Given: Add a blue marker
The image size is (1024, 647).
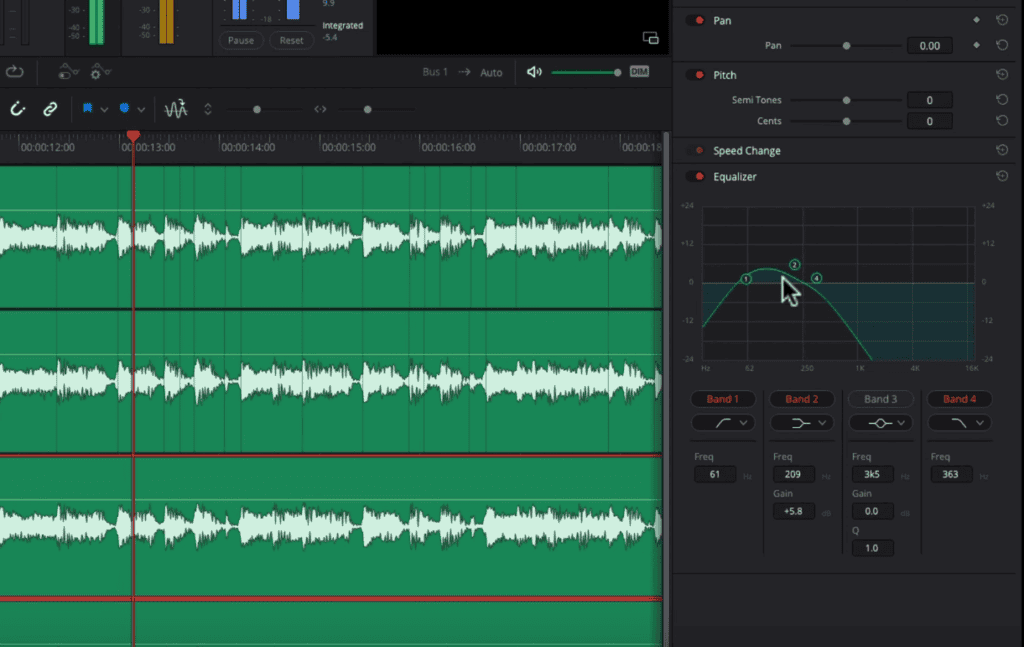Looking at the screenshot, I should click(x=124, y=108).
